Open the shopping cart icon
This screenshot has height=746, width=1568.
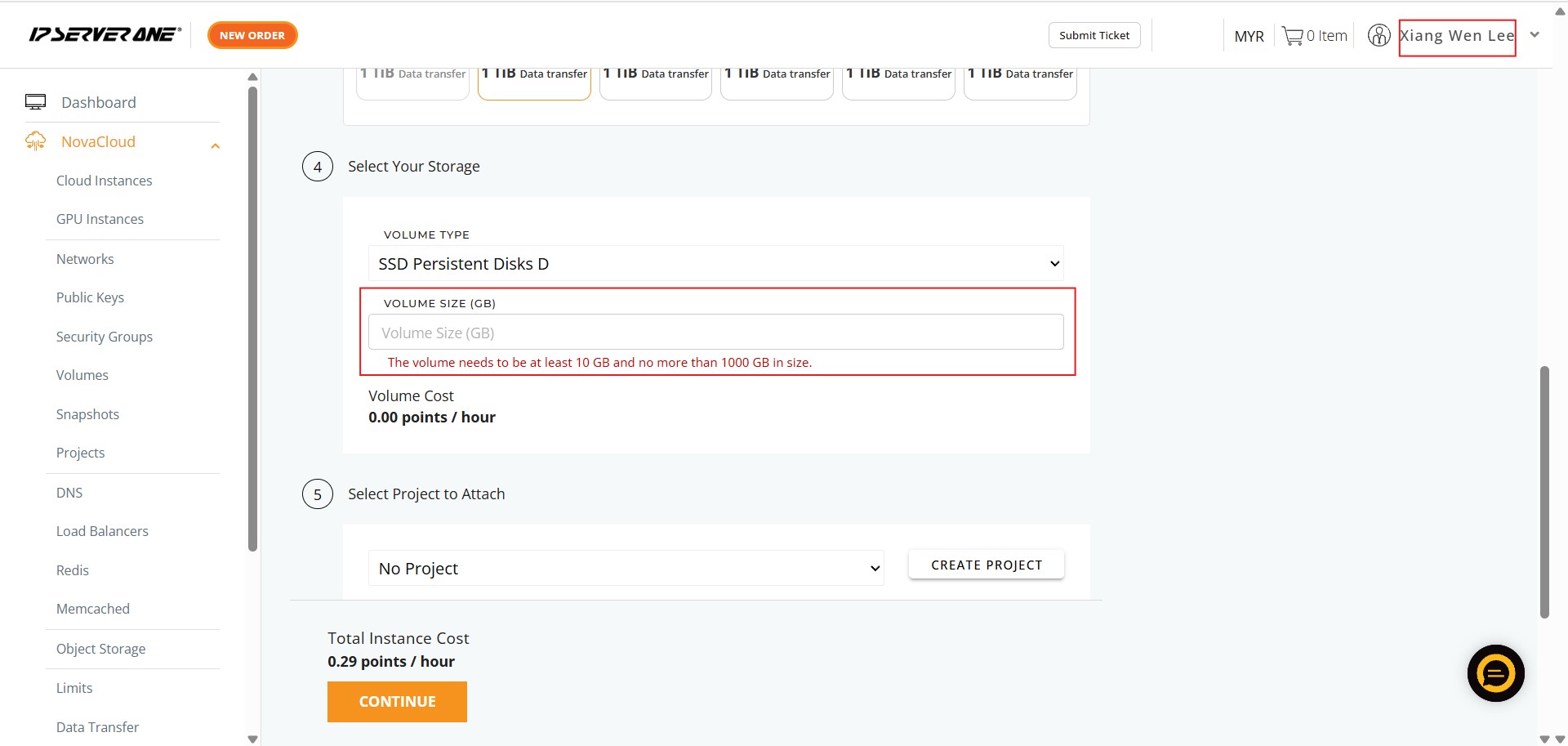(x=1292, y=36)
